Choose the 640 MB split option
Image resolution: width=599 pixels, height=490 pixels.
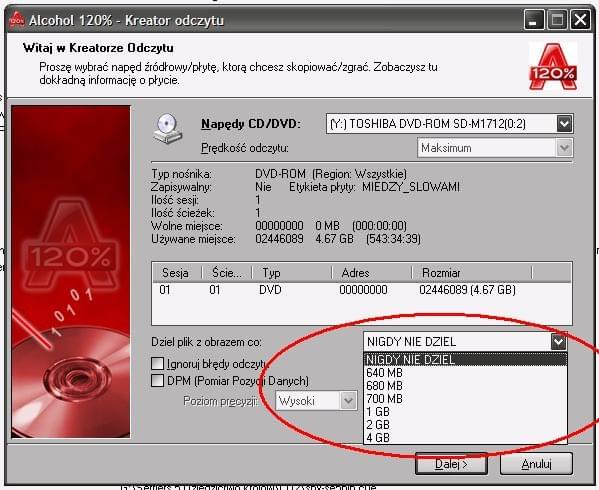[465, 373]
